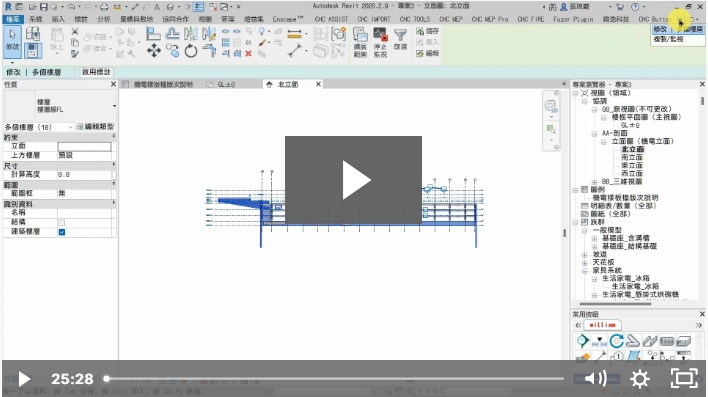The height and width of the screenshot is (397, 708).
Task: Enter fullscreen mode for the video
Action: tap(684, 378)
